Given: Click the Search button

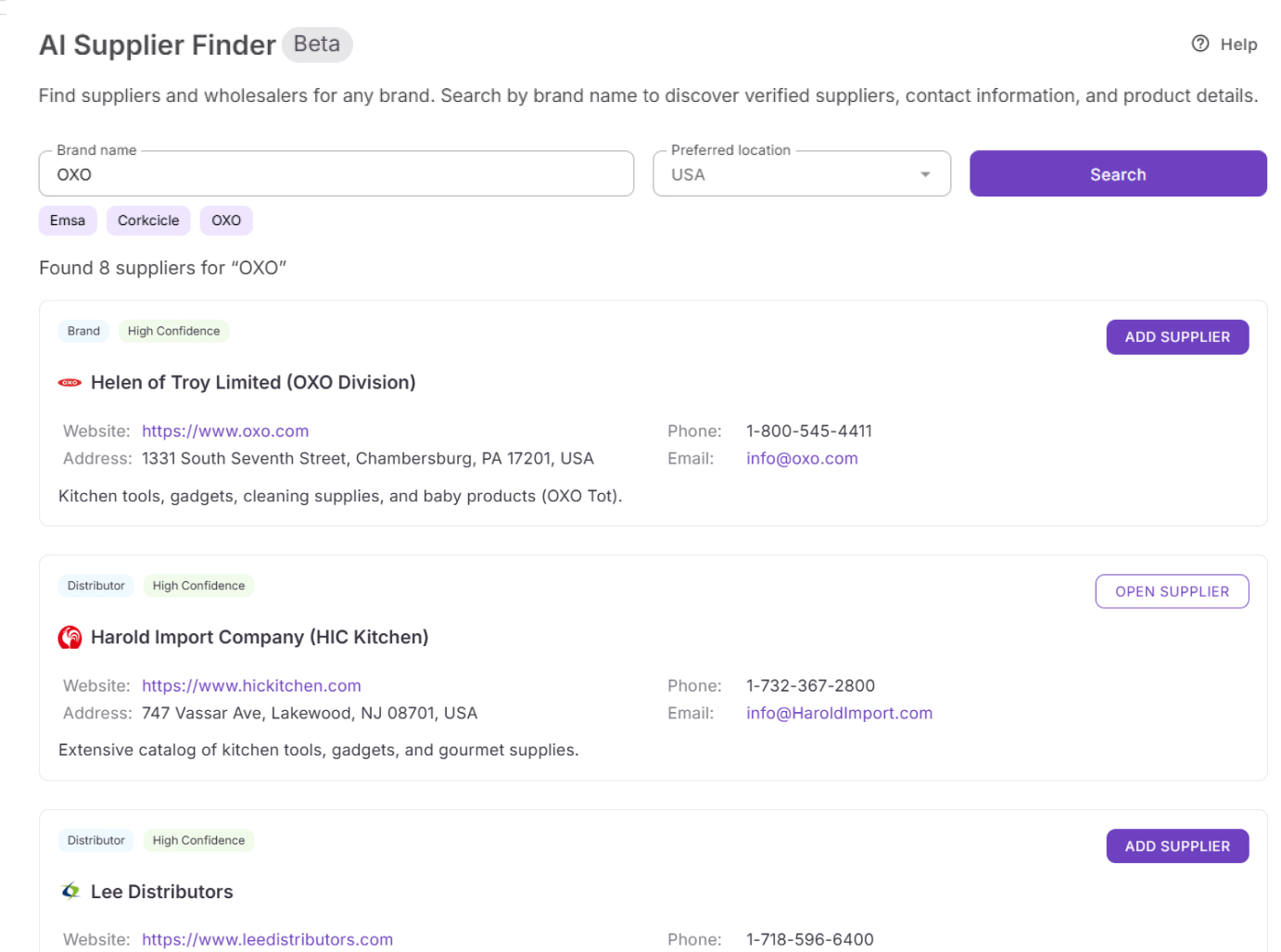Looking at the screenshot, I should (1117, 173).
